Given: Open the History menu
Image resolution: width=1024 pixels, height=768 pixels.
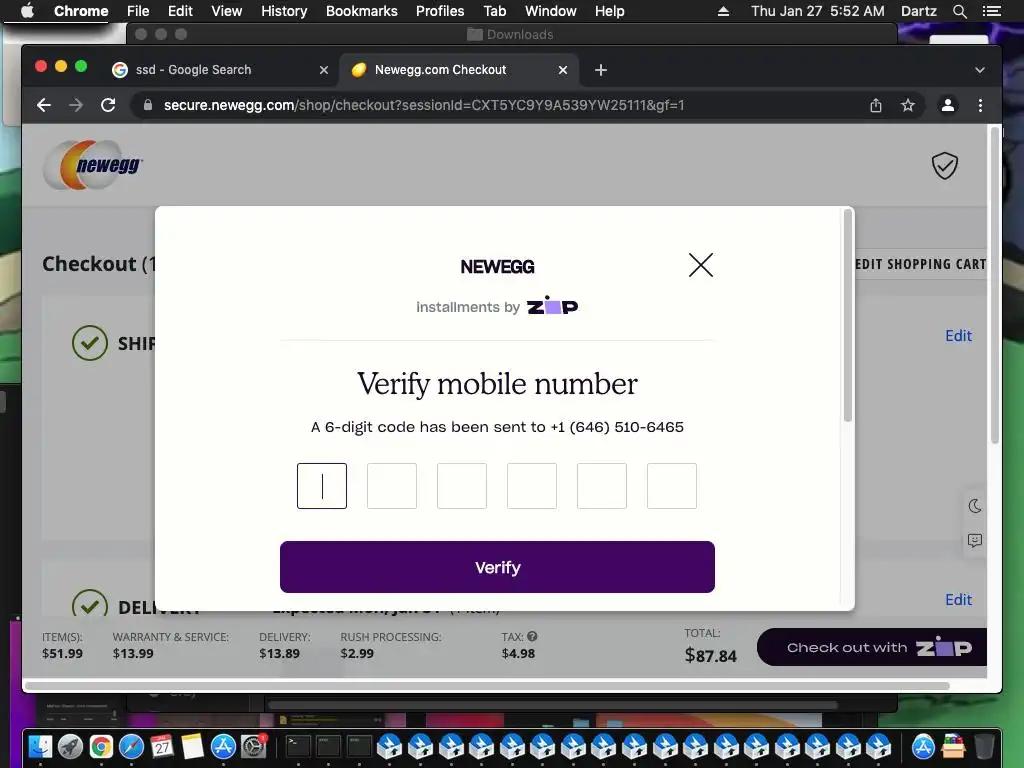Looking at the screenshot, I should tap(284, 11).
